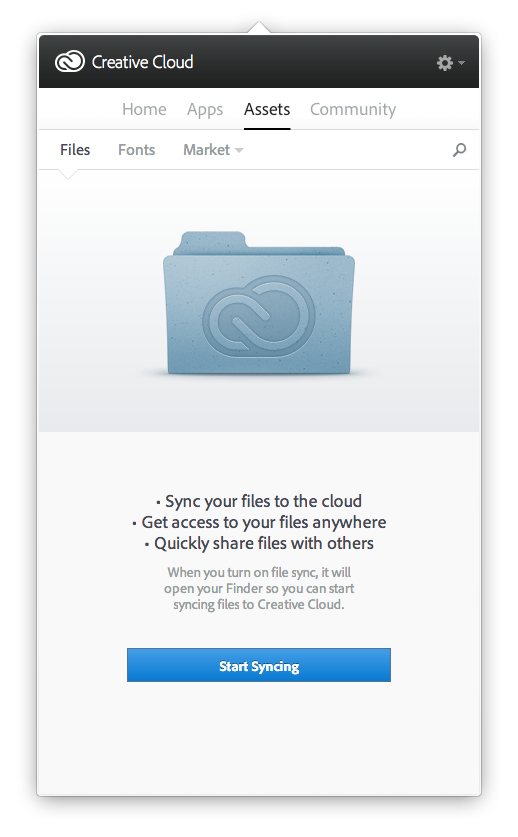Image resolution: width=518 pixels, height=837 pixels.
Task: Open the Apps tab
Action: click(x=205, y=109)
